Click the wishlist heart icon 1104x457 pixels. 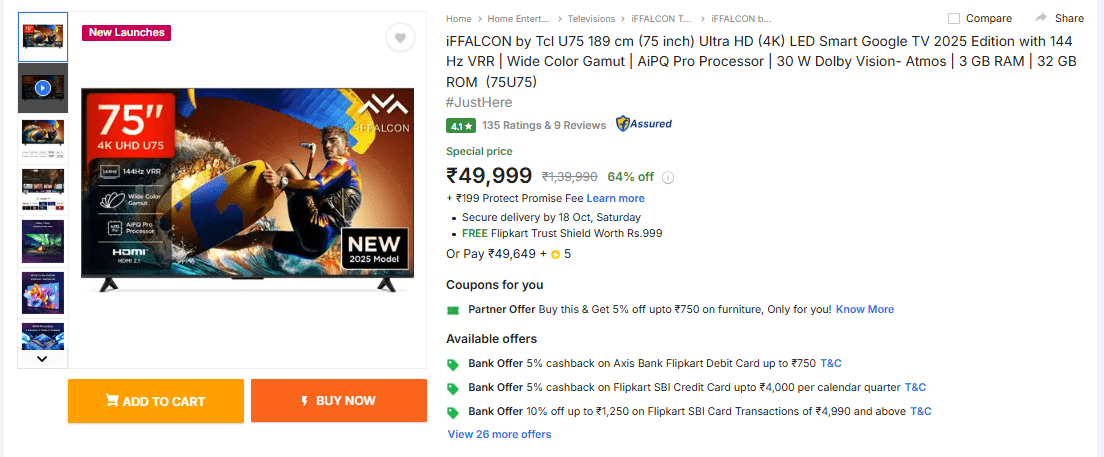point(400,39)
